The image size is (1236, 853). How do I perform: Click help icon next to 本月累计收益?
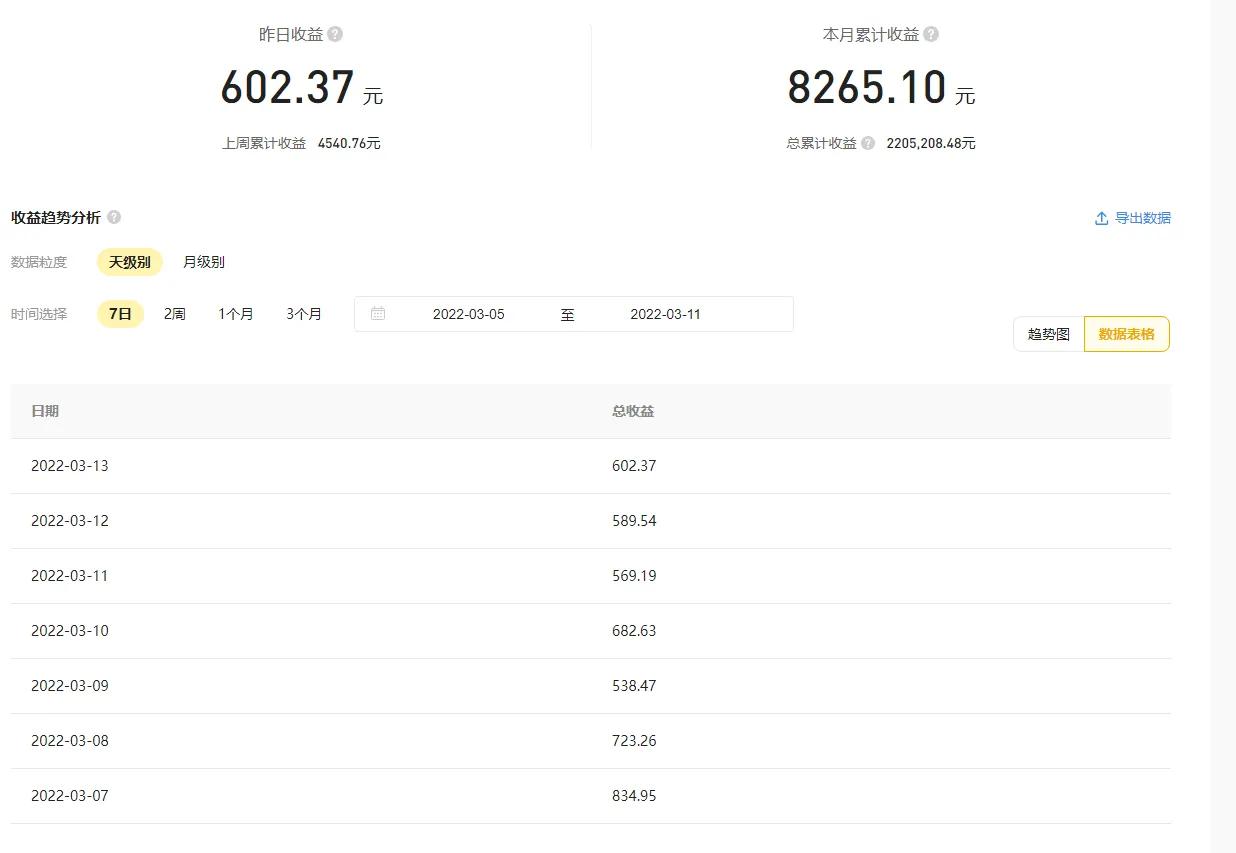click(x=931, y=34)
